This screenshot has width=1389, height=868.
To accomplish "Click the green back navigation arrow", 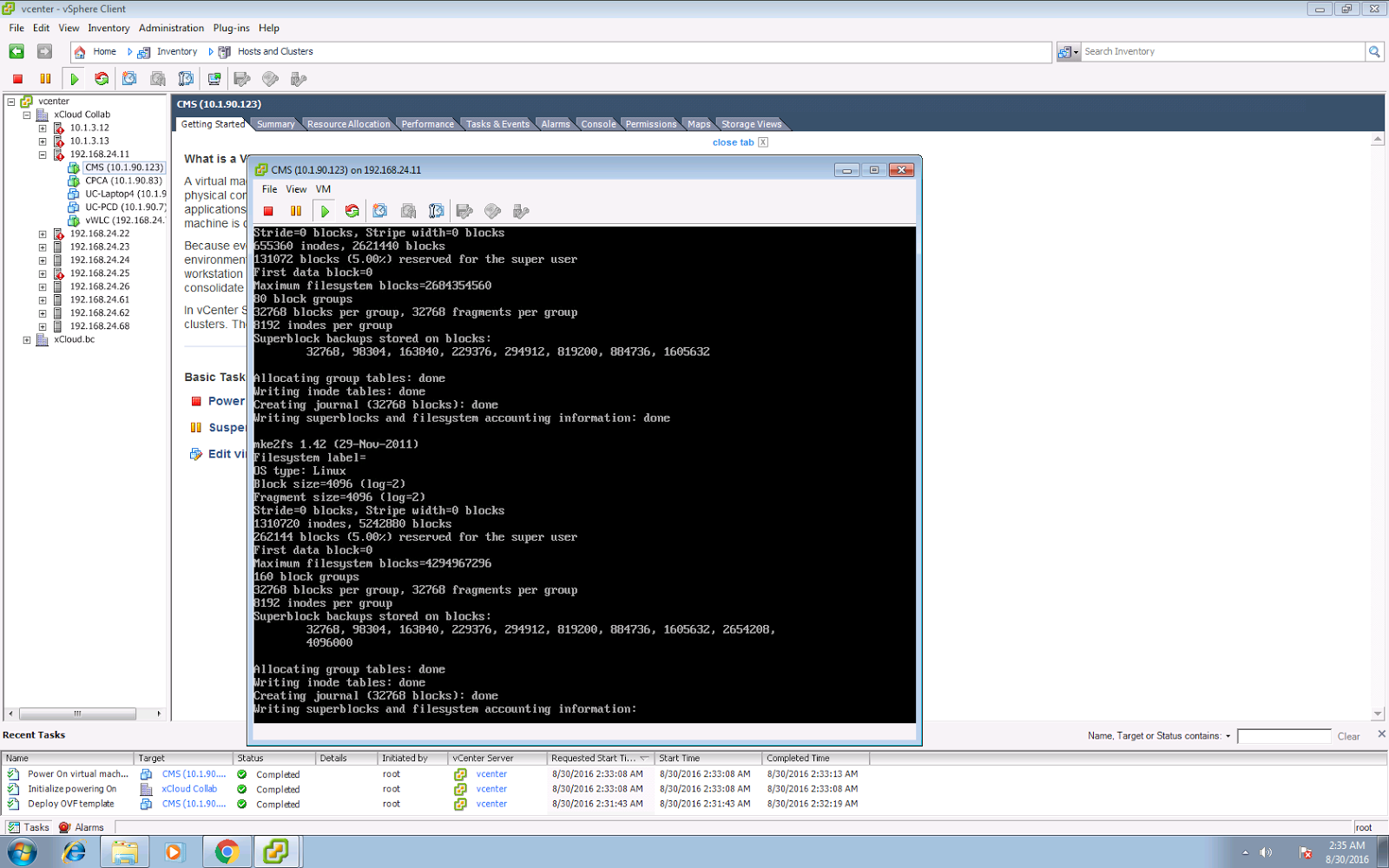I will click(16, 51).
